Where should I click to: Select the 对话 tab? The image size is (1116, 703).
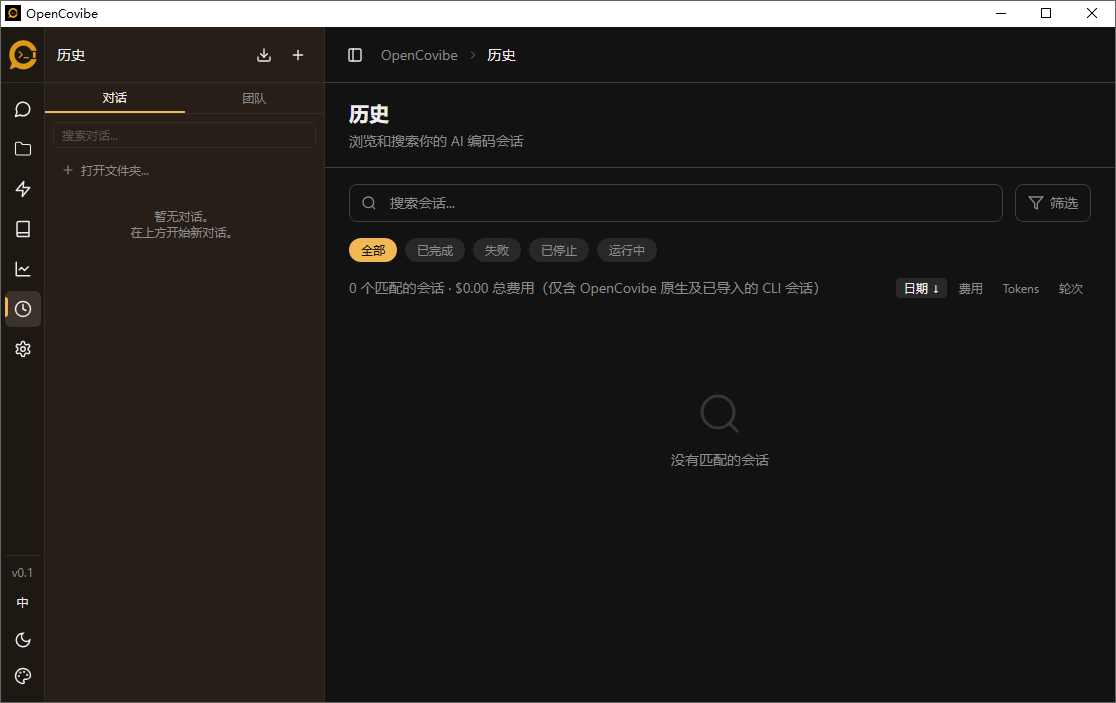[x=114, y=98]
